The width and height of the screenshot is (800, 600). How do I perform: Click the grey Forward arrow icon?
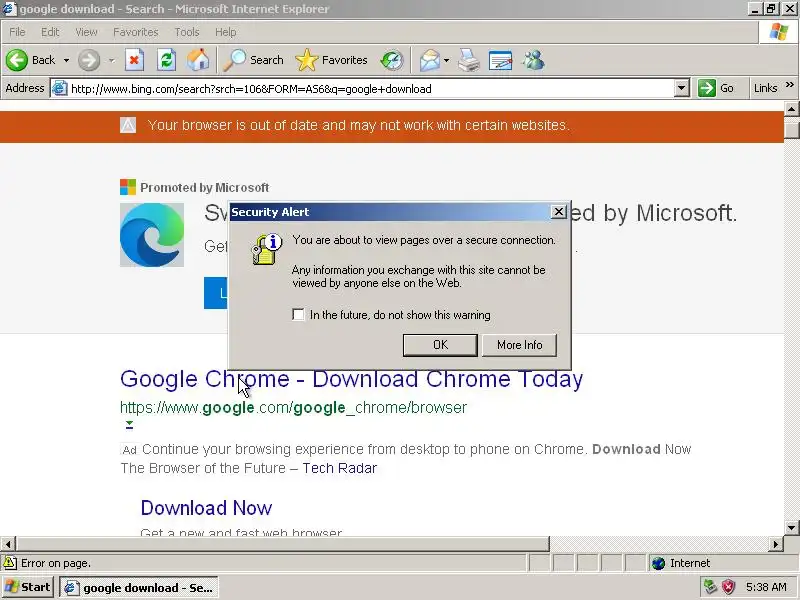(x=89, y=60)
